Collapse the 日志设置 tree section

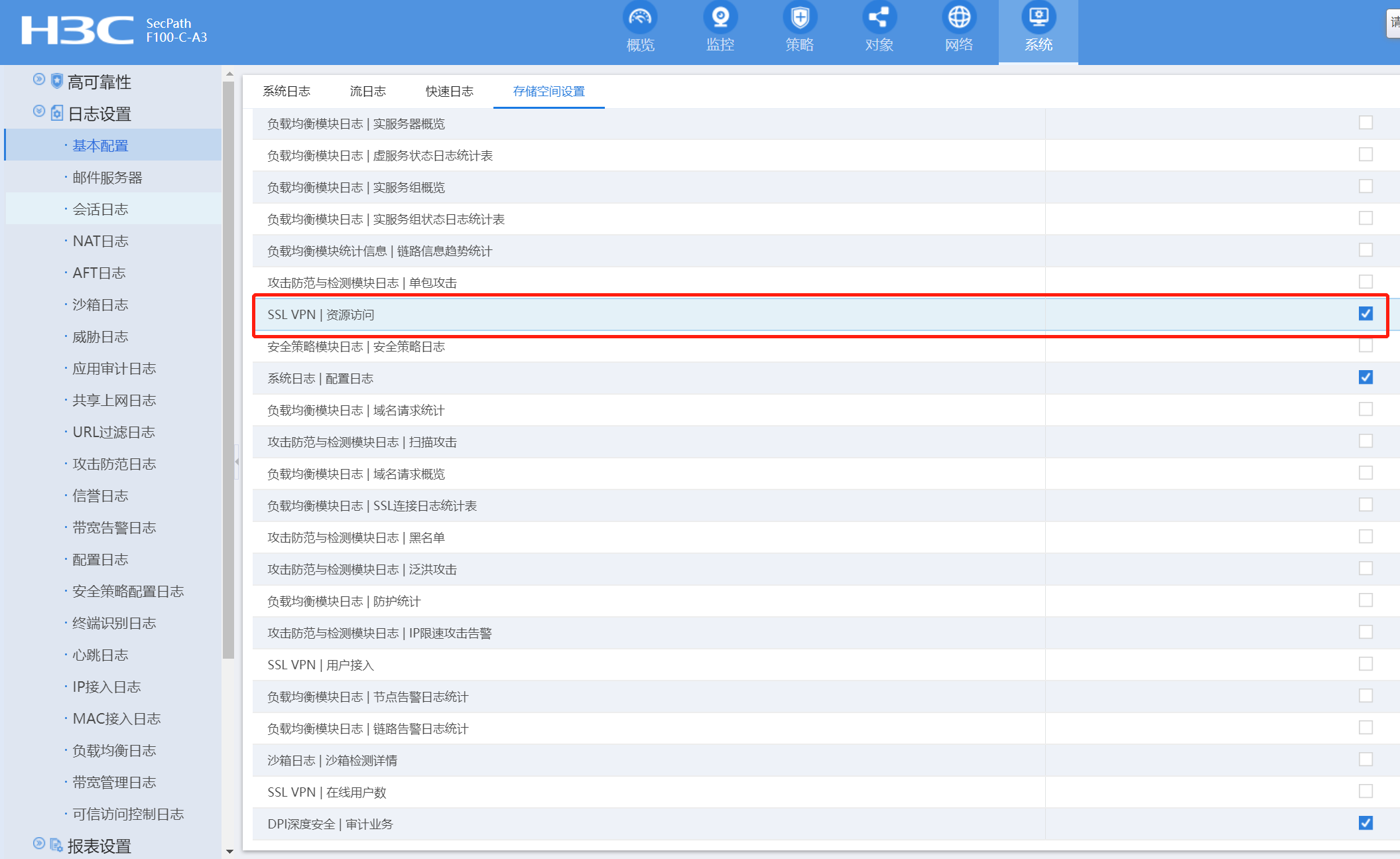pos(39,111)
